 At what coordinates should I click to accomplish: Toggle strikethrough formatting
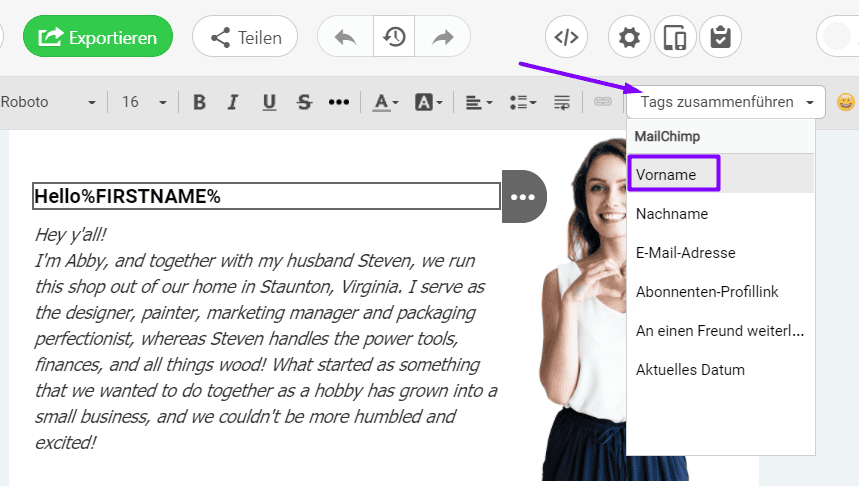tap(304, 102)
